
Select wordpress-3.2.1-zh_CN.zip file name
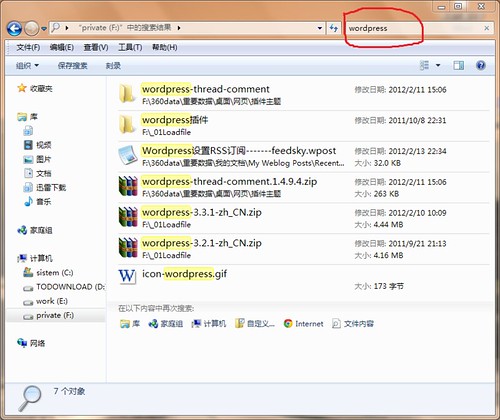(x=202, y=243)
